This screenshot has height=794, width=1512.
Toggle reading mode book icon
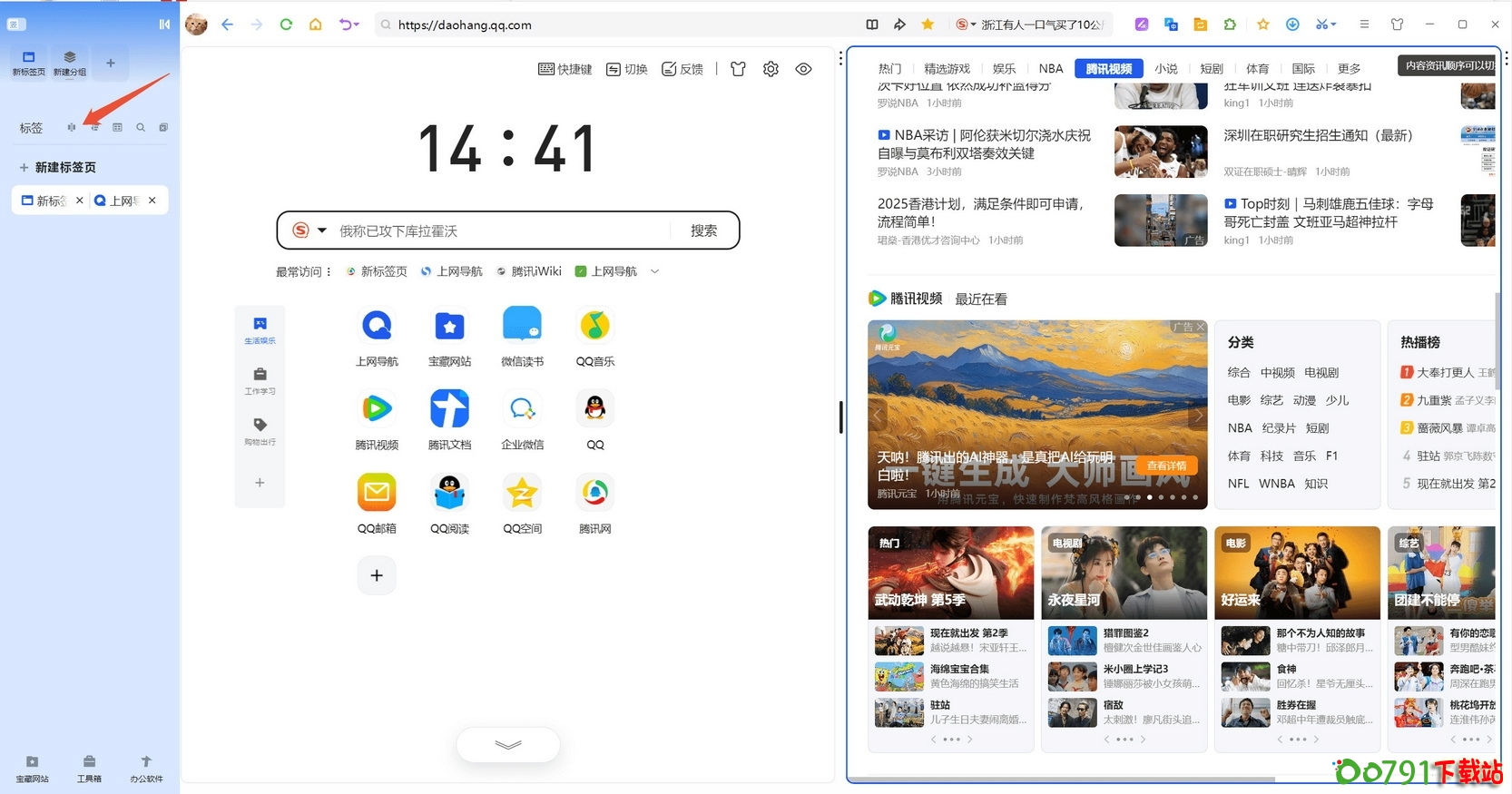(x=872, y=25)
